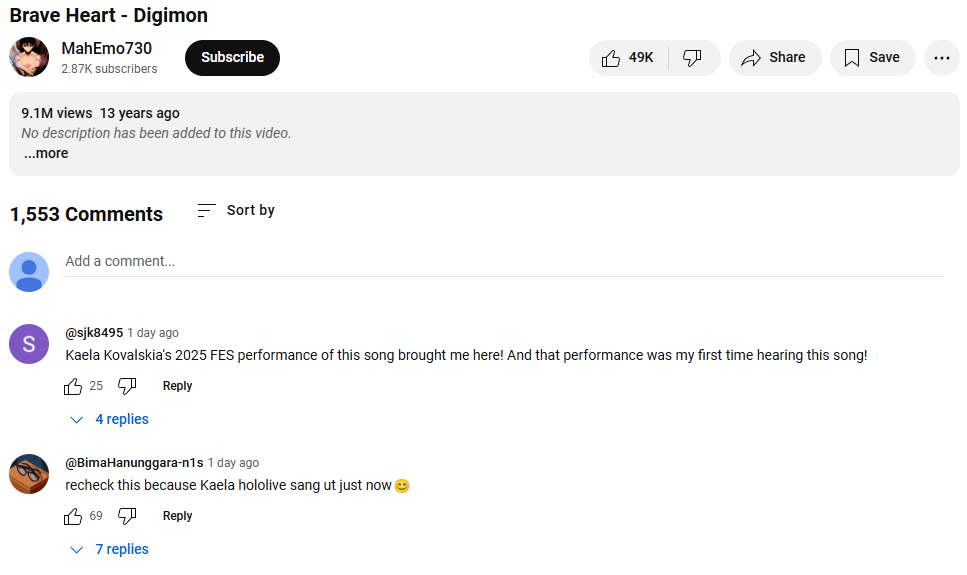
Task: Like the Brave Heart video
Action: coord(628,58)
